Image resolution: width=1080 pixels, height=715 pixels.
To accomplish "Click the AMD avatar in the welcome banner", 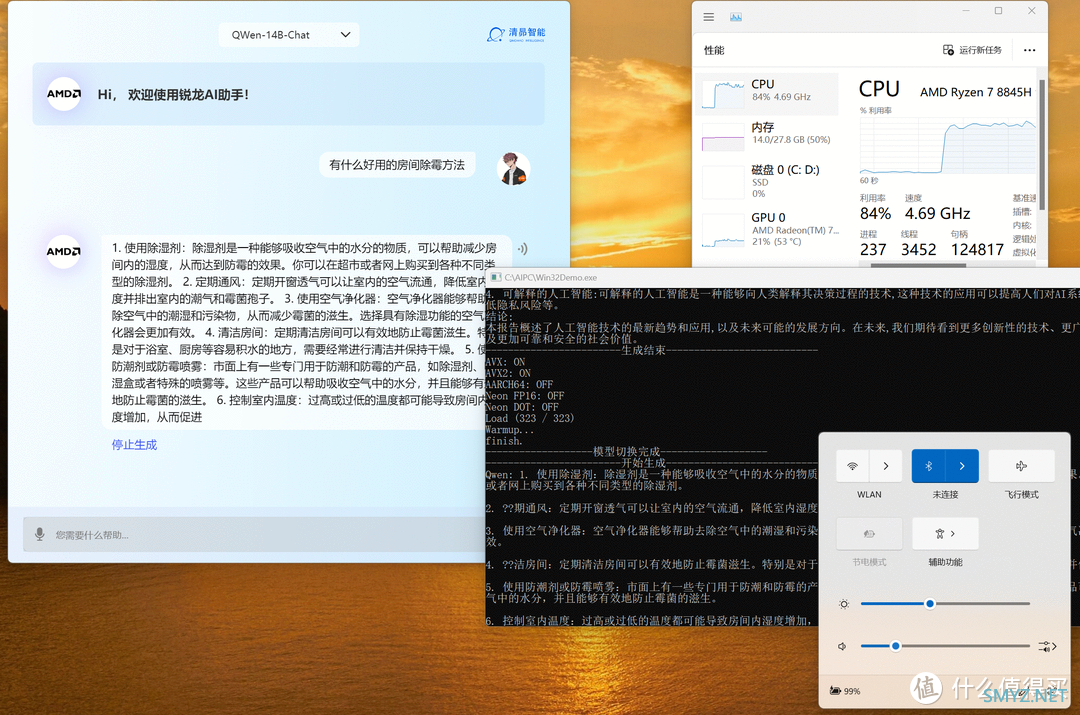I will pyautogui.click(x=63, y=94).
